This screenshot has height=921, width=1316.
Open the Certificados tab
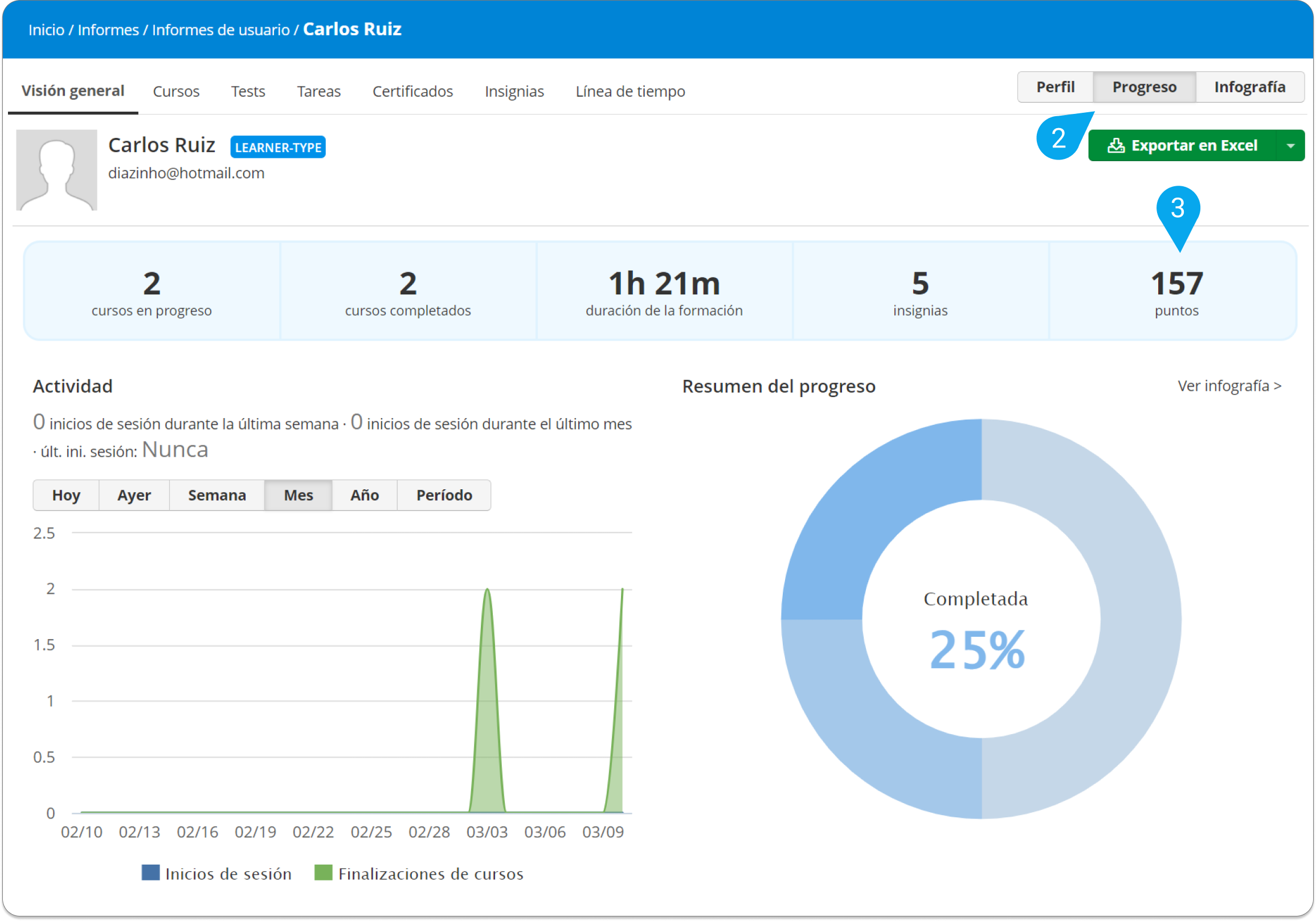tap(412, 92)
